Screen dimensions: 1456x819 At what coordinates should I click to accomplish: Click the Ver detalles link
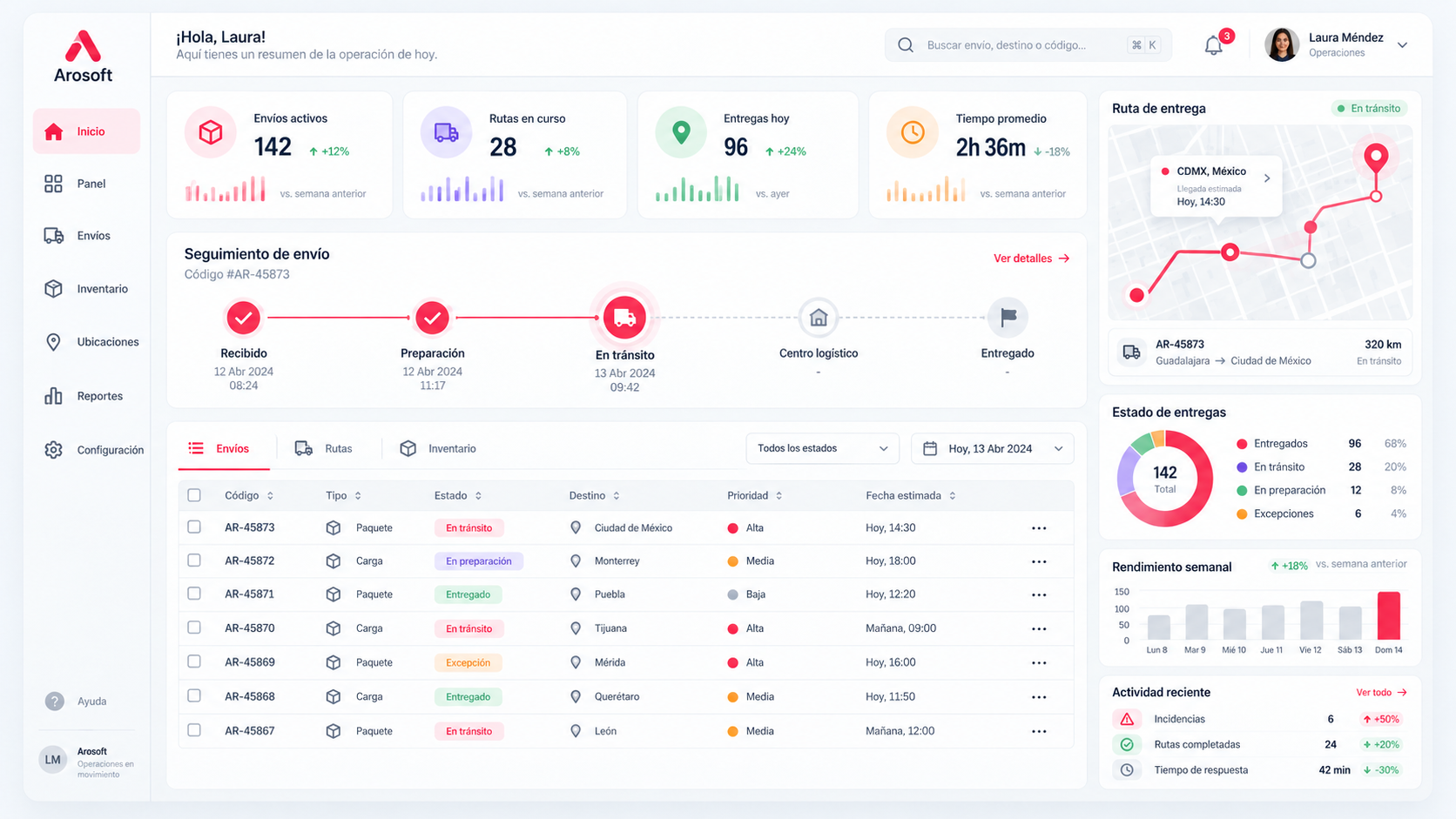tap(1031, 258)
